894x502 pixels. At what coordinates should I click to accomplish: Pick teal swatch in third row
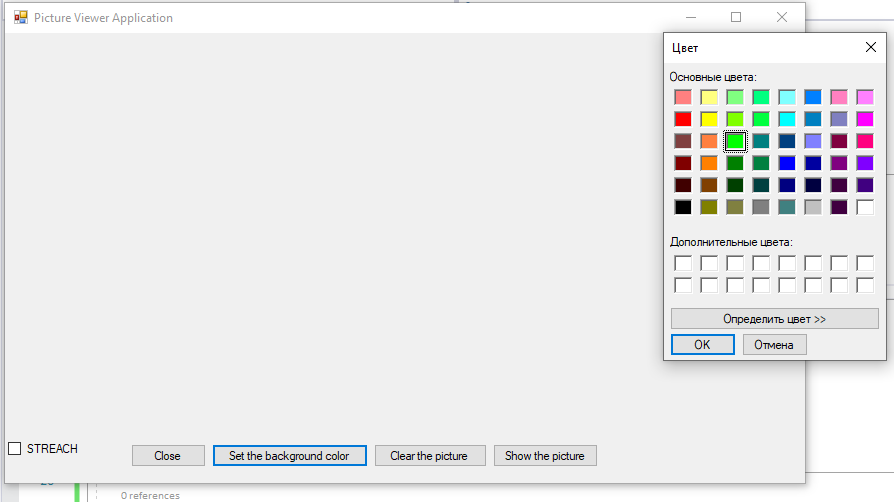[761, 141]
